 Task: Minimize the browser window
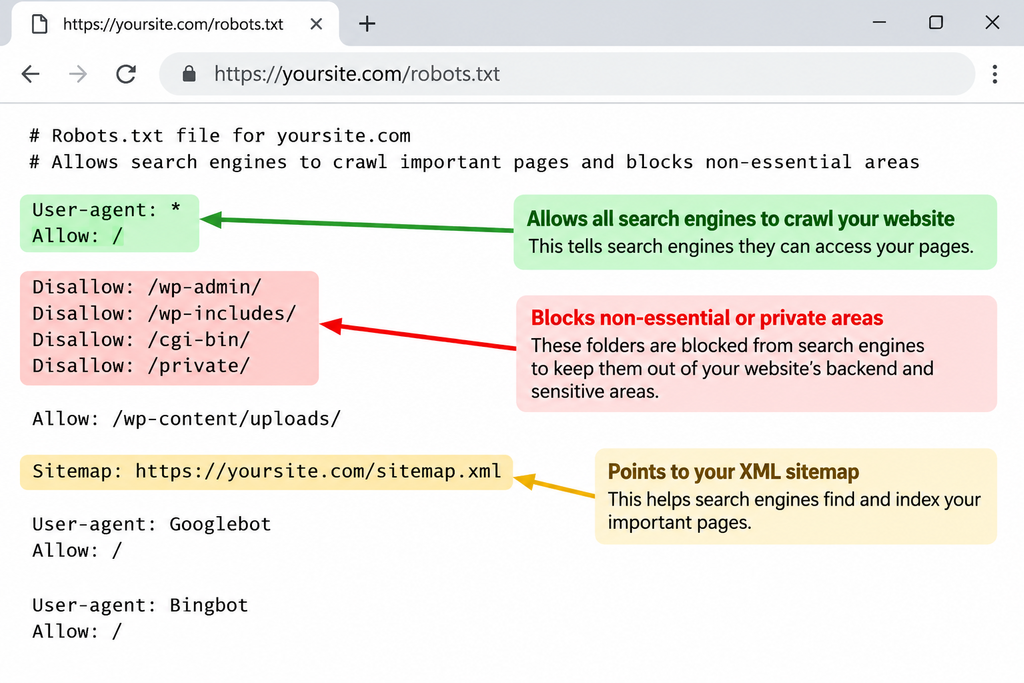[x=880, y=23]
